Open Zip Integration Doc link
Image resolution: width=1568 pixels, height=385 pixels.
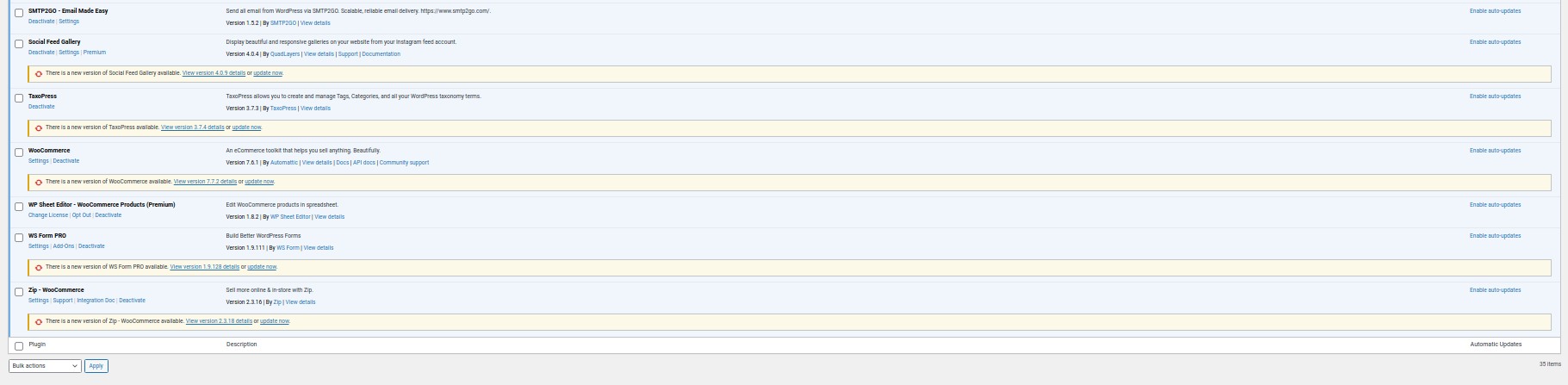pos(96,301)
